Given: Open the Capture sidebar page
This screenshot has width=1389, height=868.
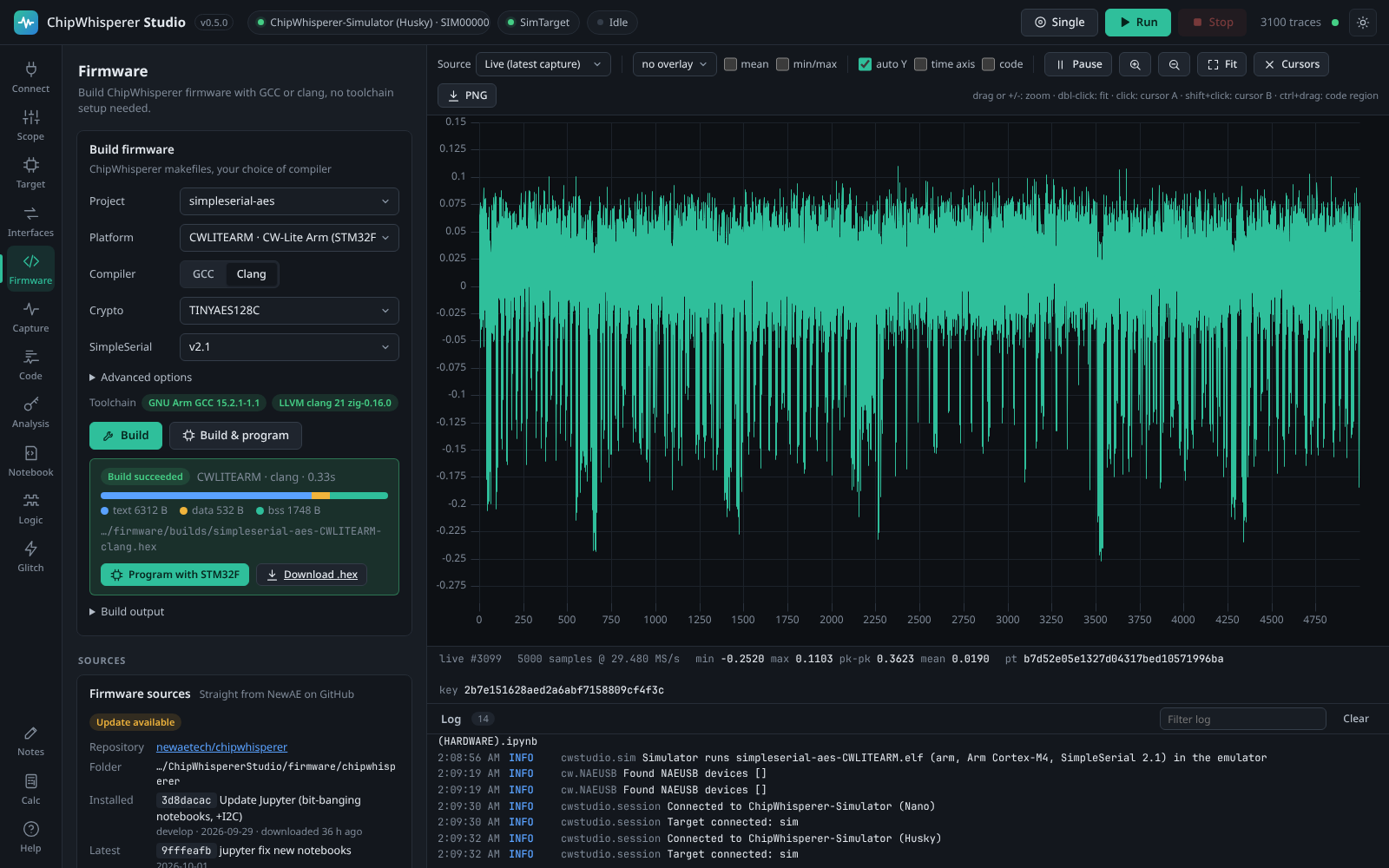Looking at the screenshot, I should (x=30, y=317).
